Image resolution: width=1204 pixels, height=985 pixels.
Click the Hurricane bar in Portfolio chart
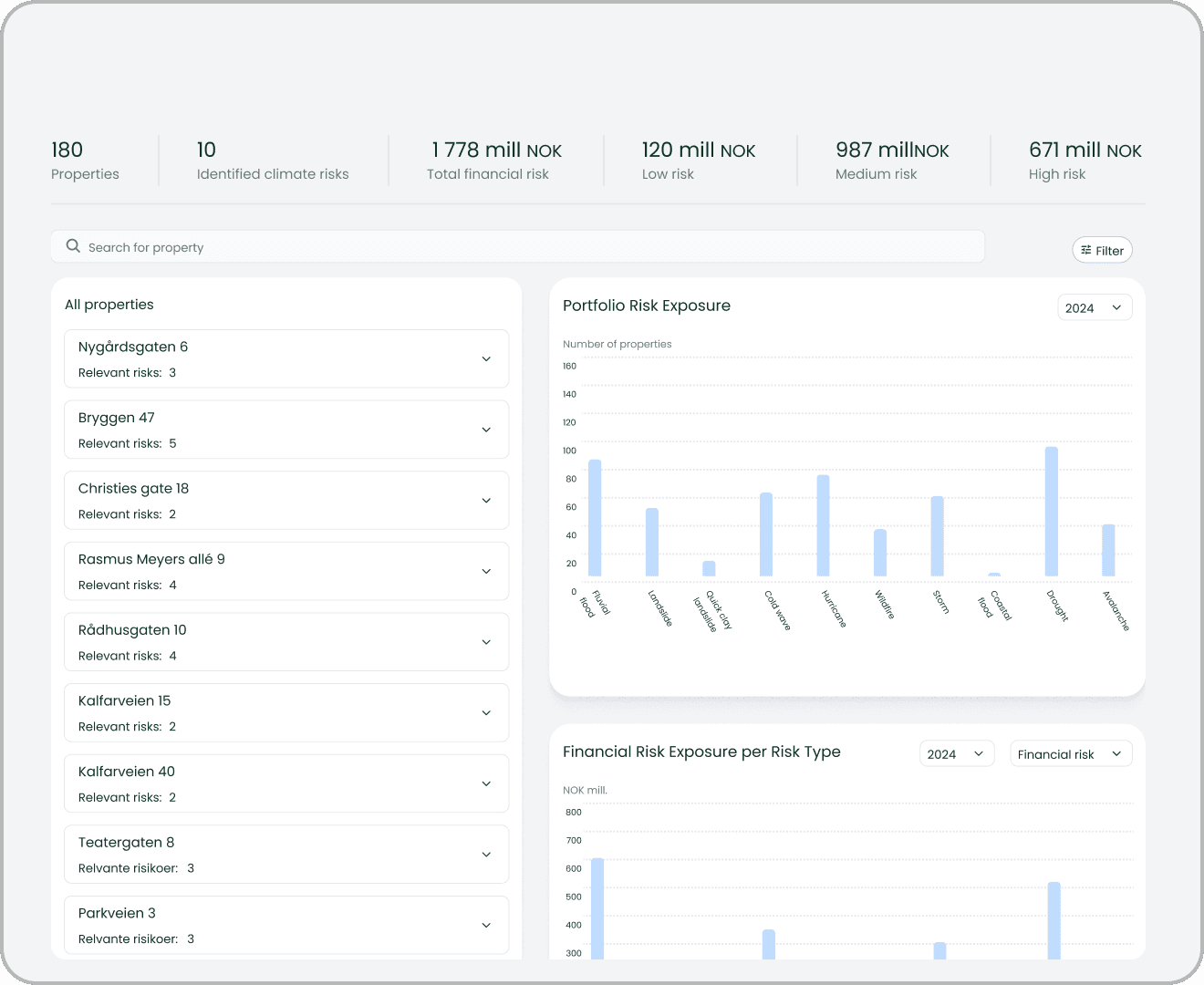point(823,525)
